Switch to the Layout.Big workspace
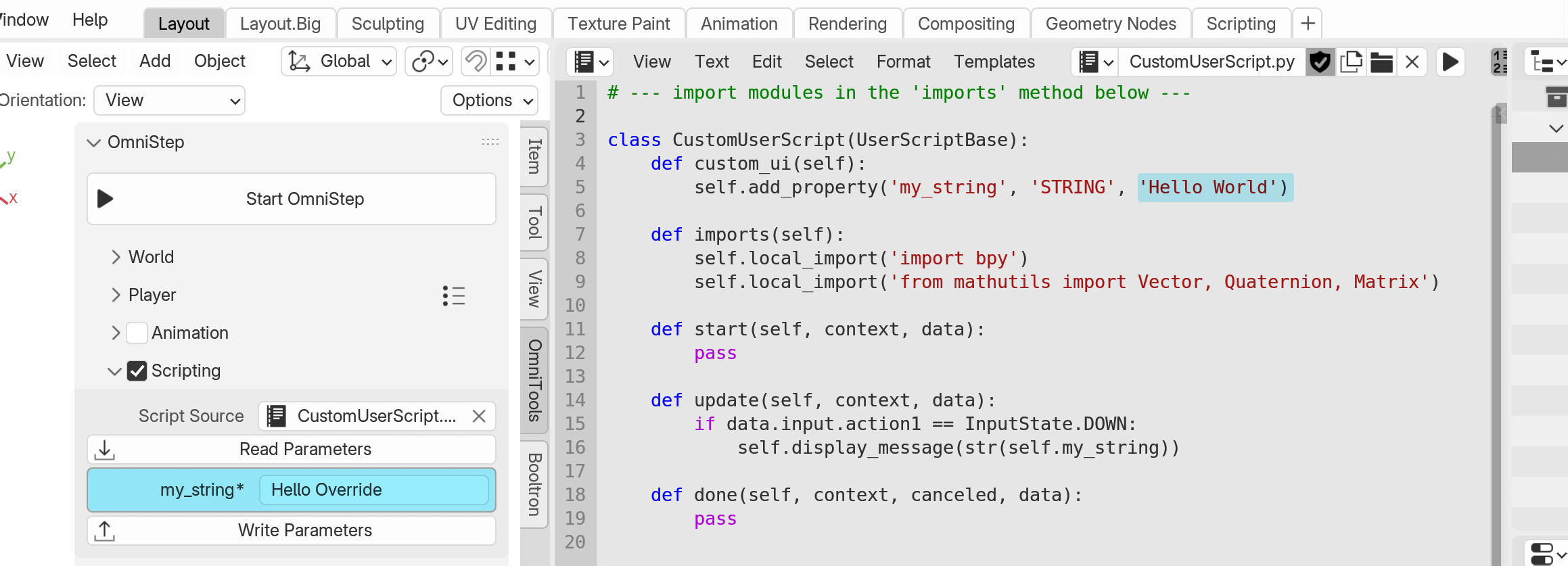This screenshot has width=1568, height=566. [280, 24]
